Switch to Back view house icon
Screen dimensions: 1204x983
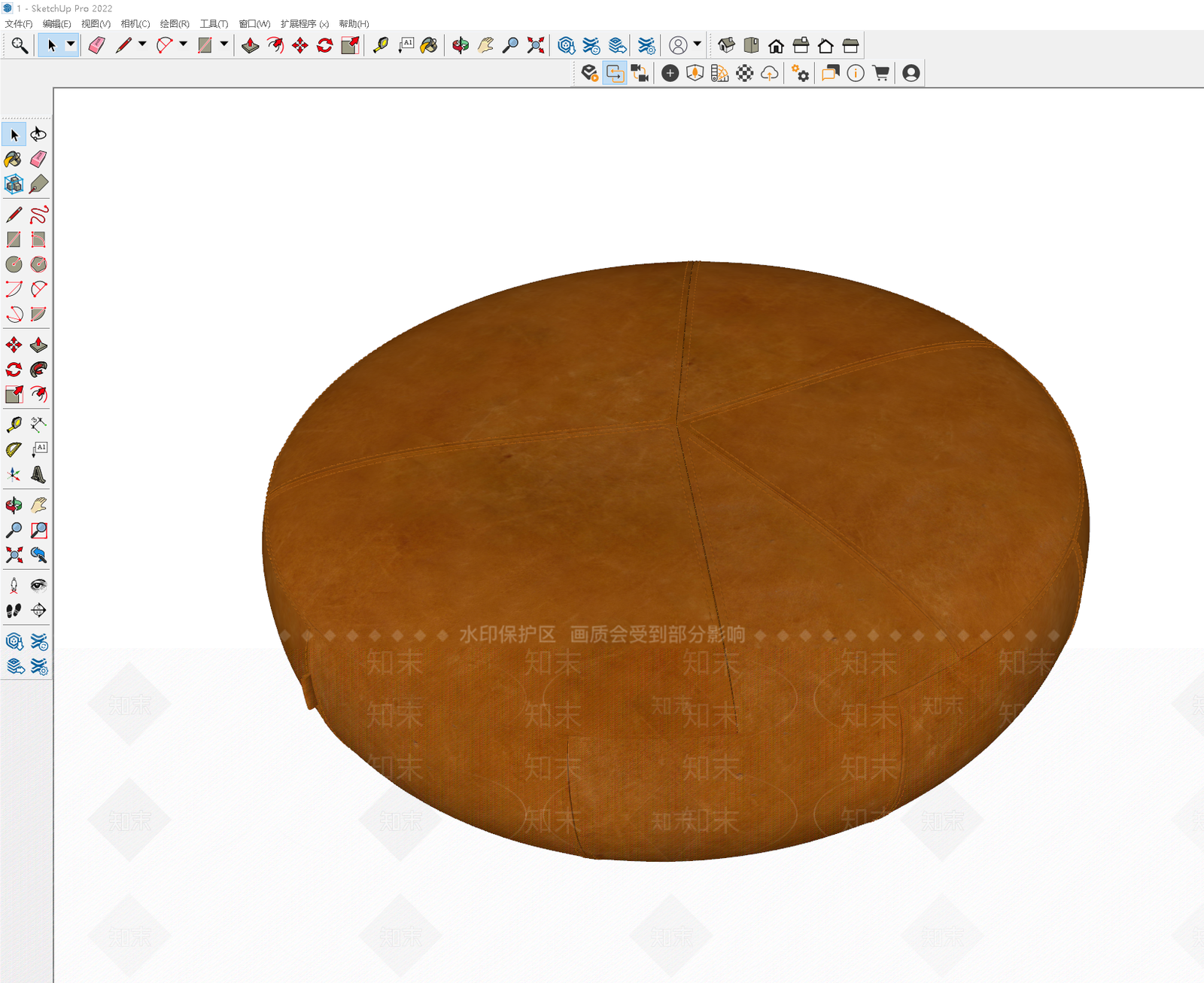coord(825,46)
